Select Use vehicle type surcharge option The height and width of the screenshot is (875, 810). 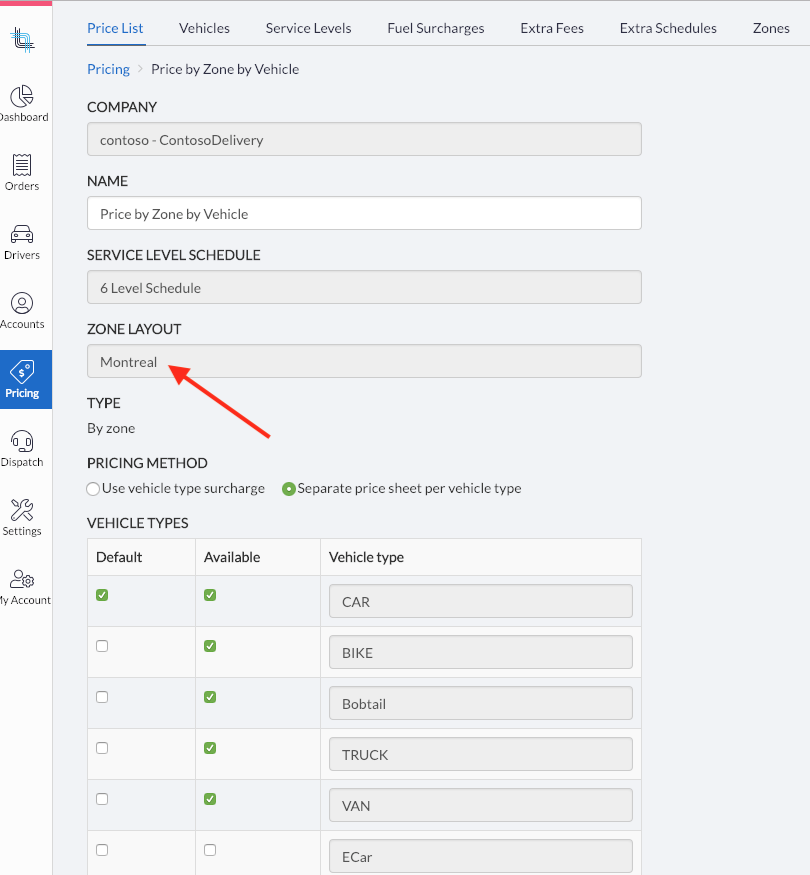coord(93,489)
